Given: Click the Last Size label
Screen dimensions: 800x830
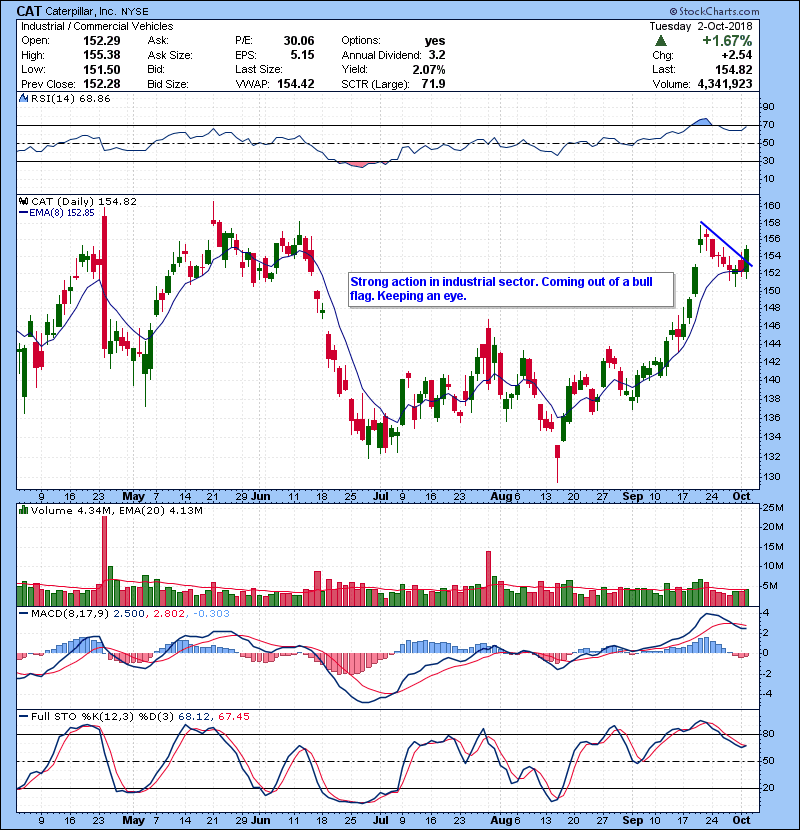Looking at the screenshot, I should click(259, 69).
